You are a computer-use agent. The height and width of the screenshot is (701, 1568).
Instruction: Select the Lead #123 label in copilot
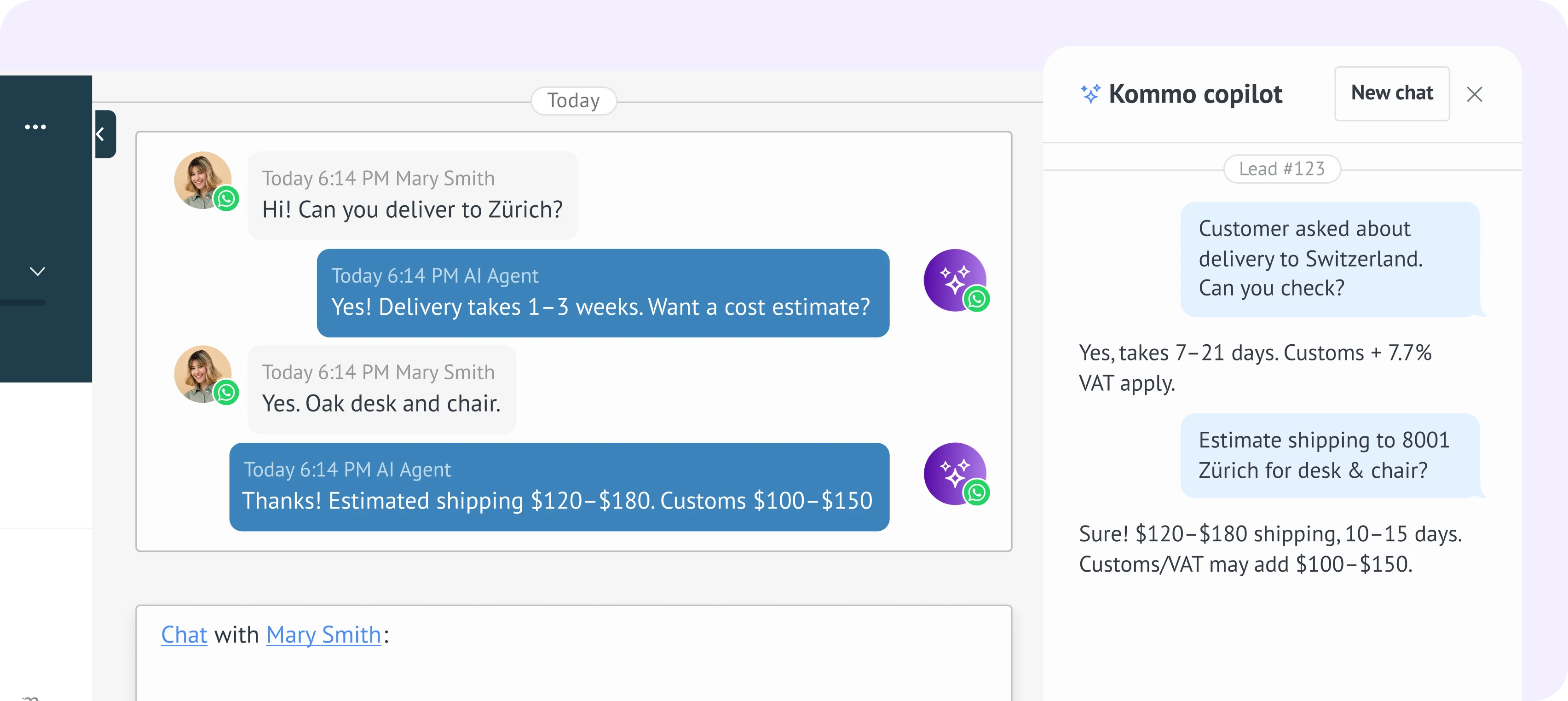click(1282, 169)
